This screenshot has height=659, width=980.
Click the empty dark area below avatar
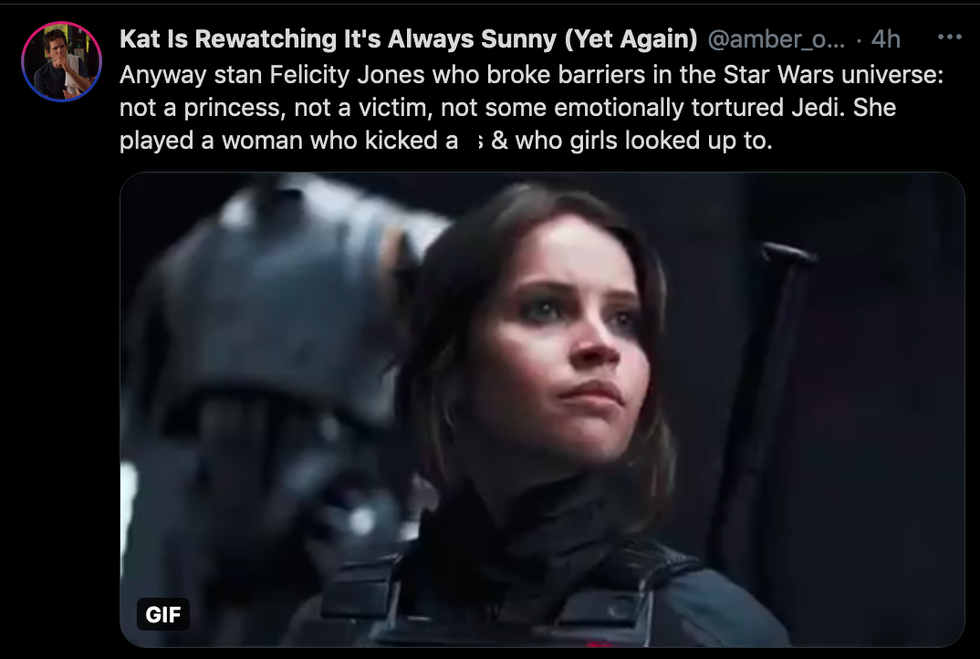[x=61, y=375]
